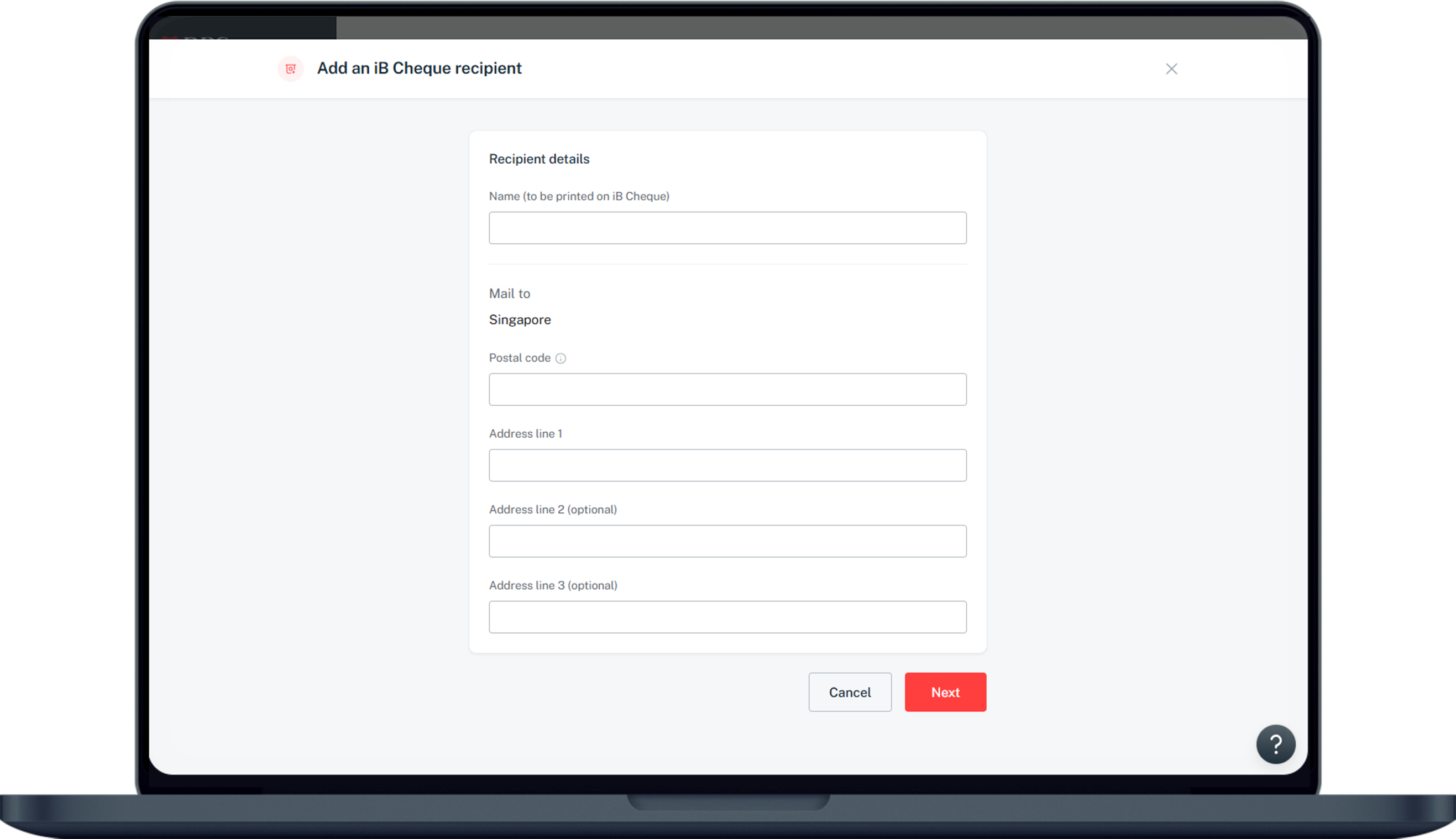Proceed with the red Next button
The width and height of the screenshot is (1456, 839).
pos(945,692)
